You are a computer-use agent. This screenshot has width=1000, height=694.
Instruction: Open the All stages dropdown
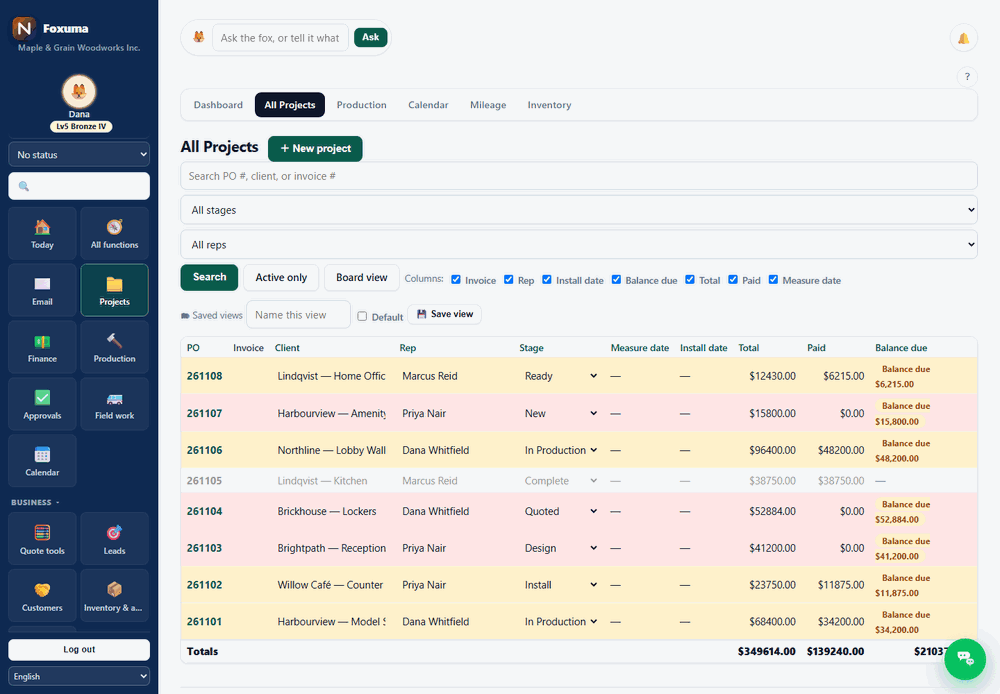579,210
